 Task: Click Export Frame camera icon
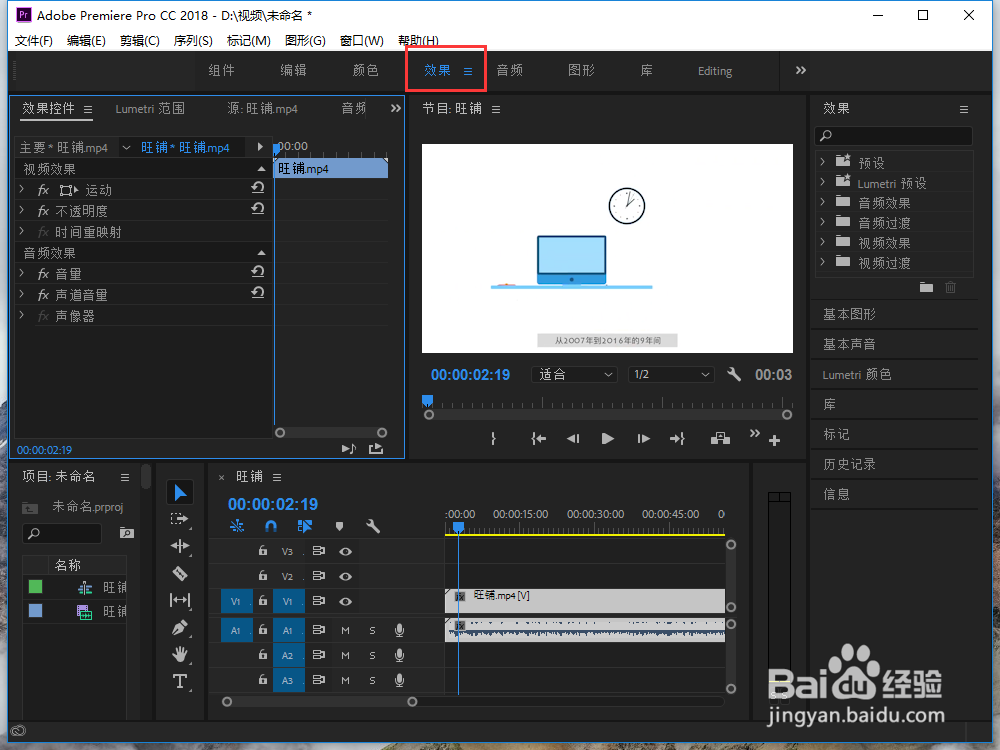click(721, 439)
